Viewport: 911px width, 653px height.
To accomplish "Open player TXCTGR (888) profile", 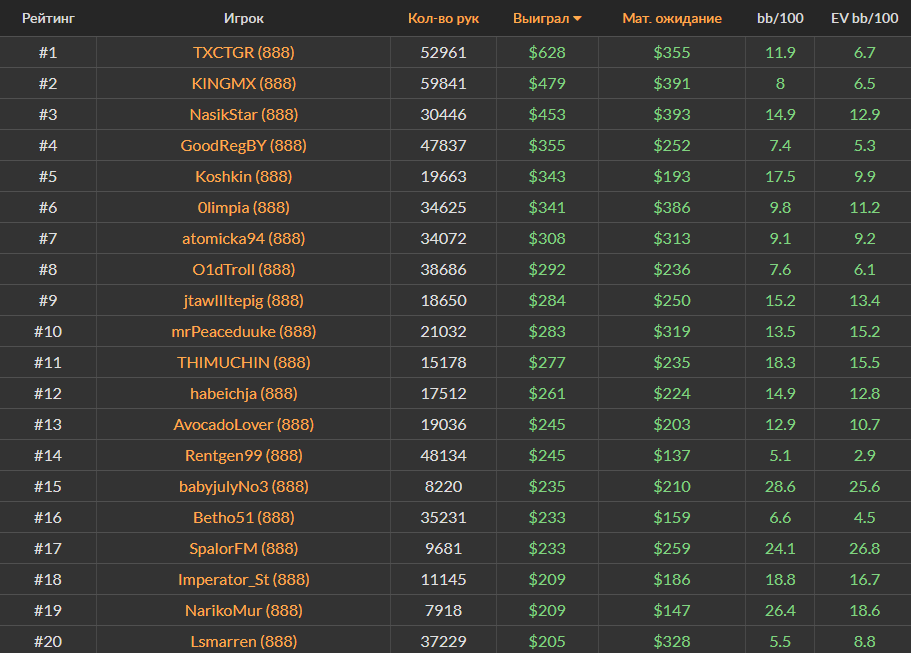I will coord(243,52).
